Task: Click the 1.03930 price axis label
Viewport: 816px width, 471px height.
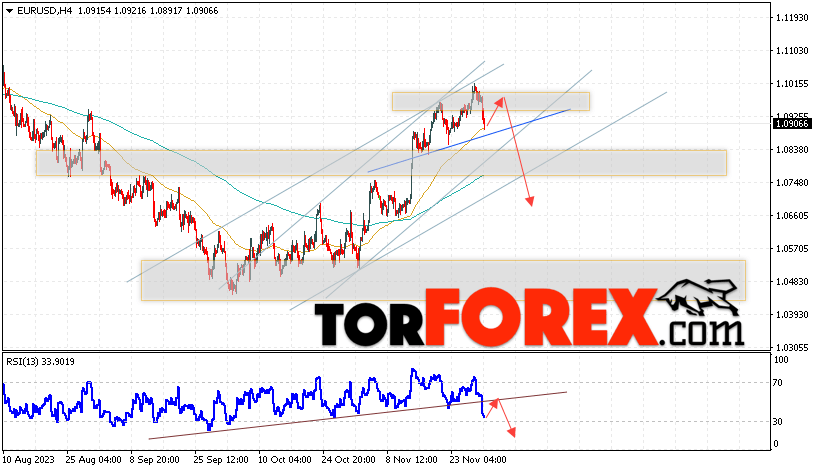Action: pyautogui.click(x=792, y=315)
